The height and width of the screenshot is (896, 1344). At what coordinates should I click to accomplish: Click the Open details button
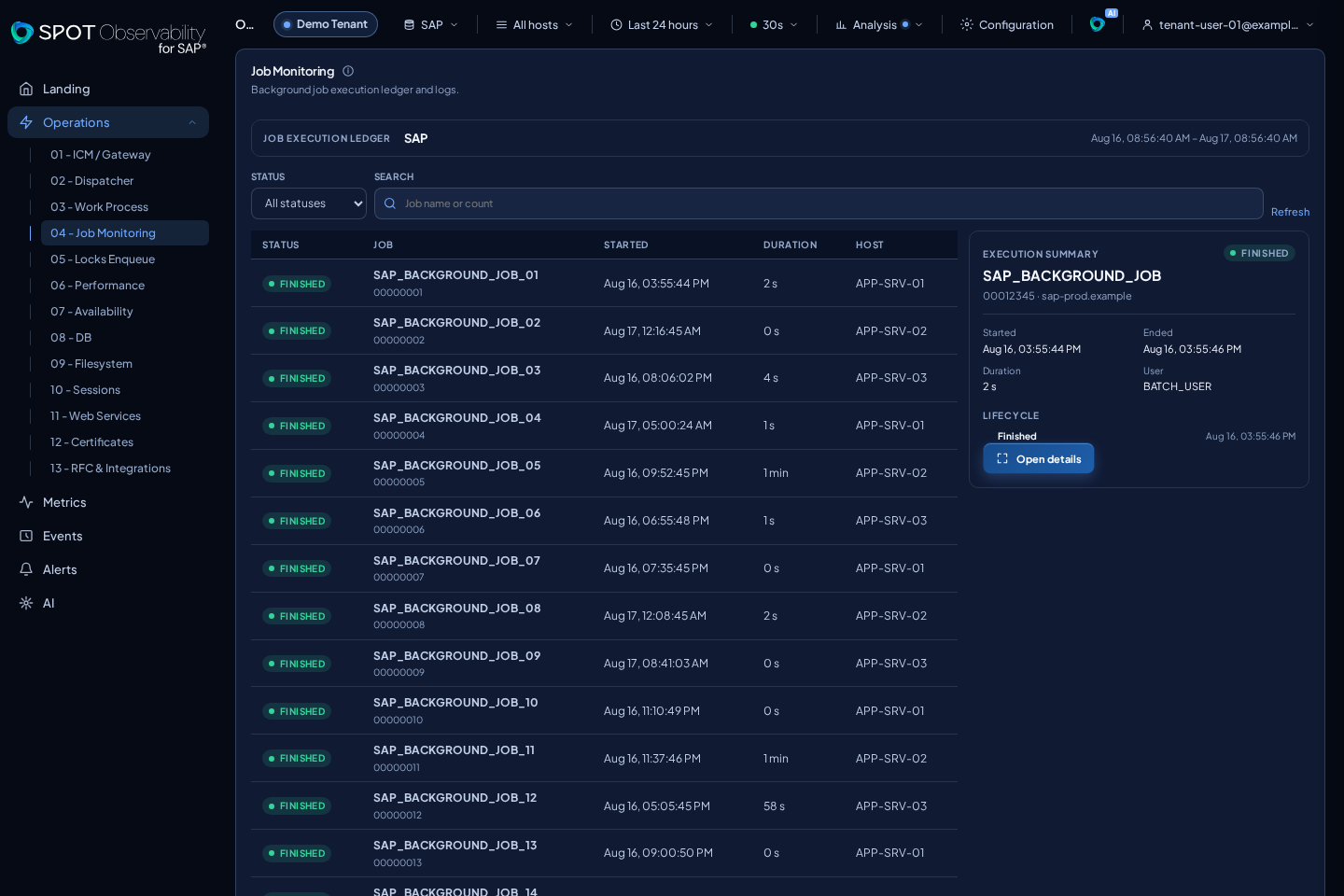coord(1039,458)
